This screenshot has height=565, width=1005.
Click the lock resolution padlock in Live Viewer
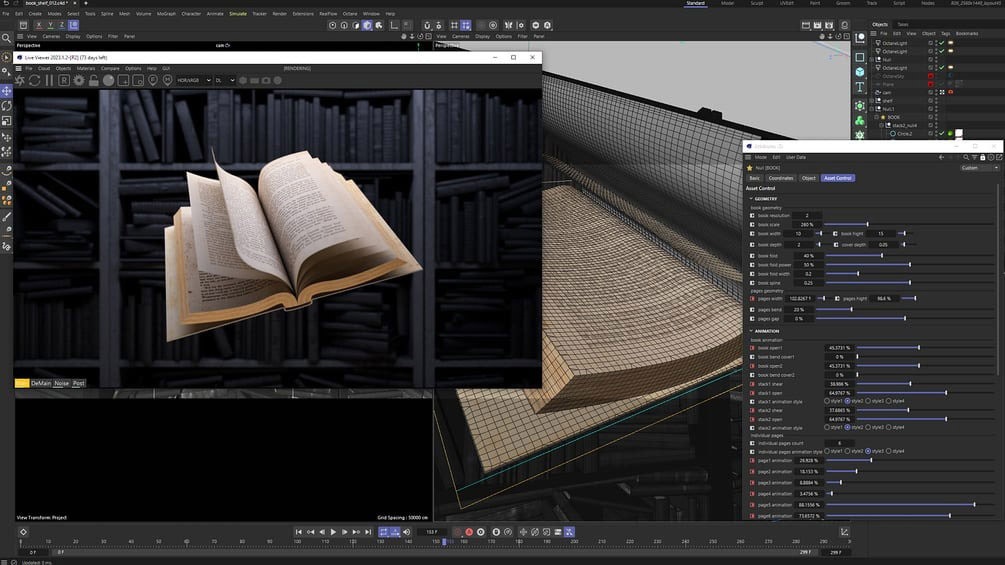(92, 80)
